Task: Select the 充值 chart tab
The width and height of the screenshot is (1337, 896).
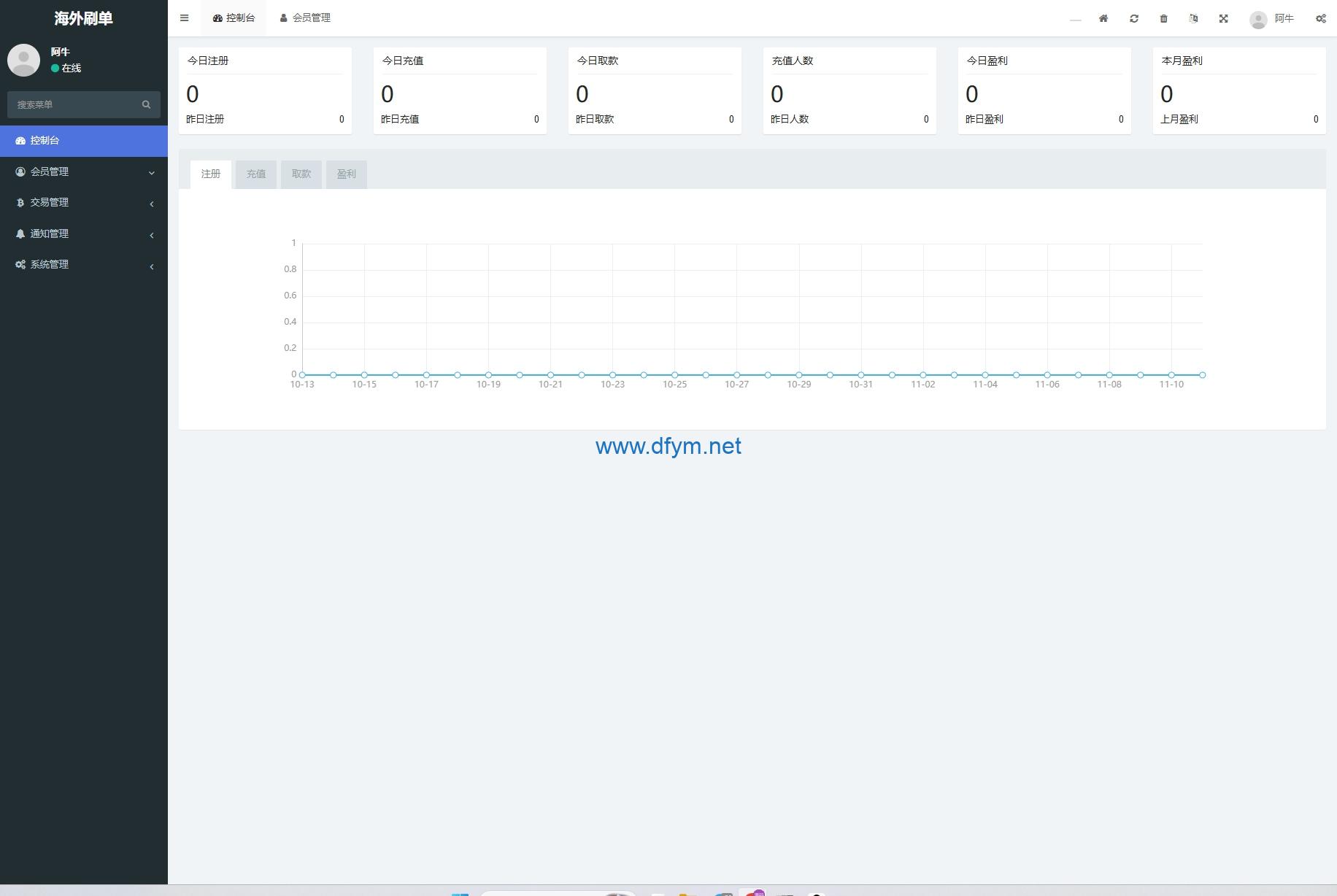Action: [256, 174]
